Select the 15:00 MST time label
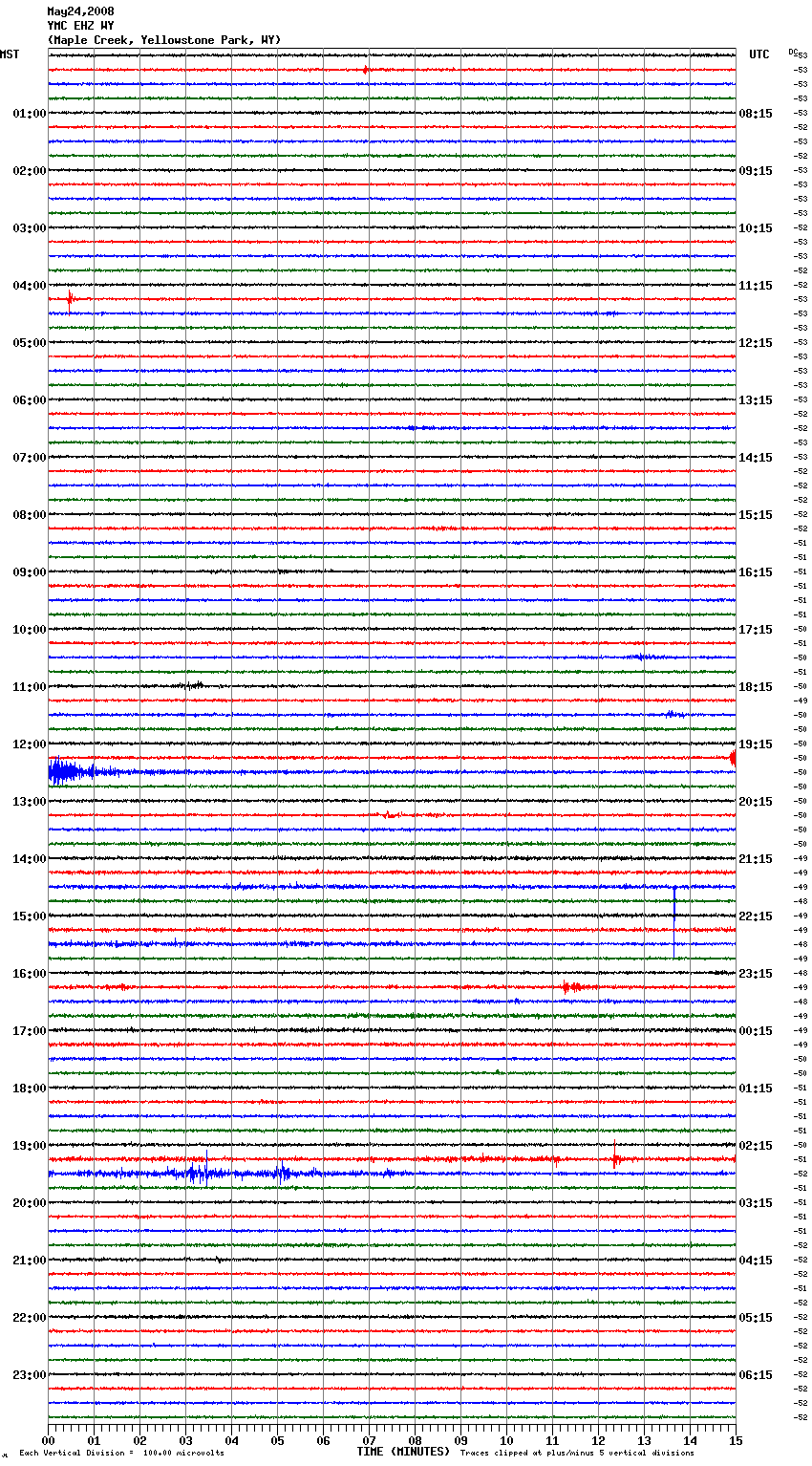 pos(30,916)
